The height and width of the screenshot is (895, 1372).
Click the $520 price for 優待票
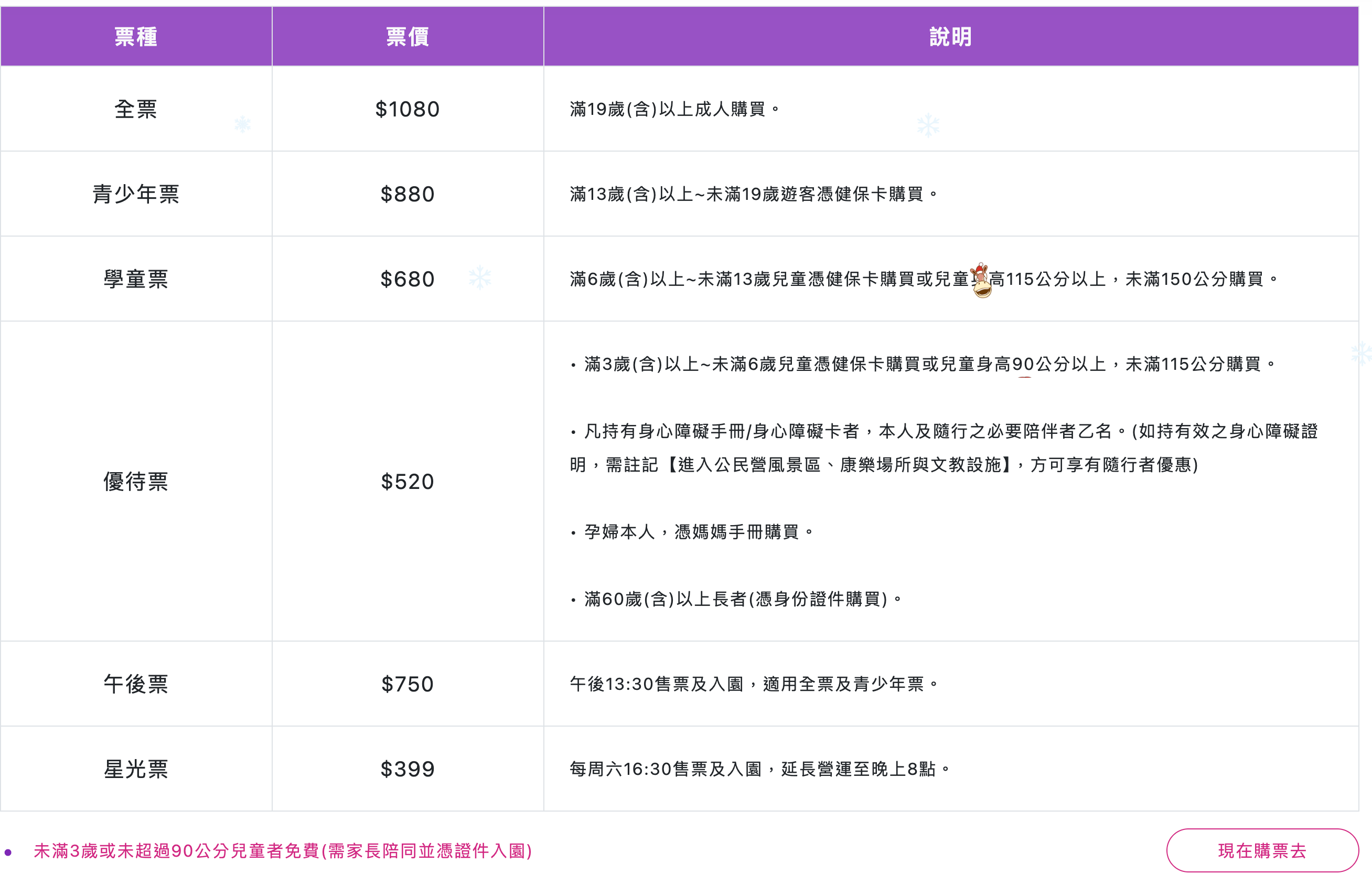click(408, 482)
